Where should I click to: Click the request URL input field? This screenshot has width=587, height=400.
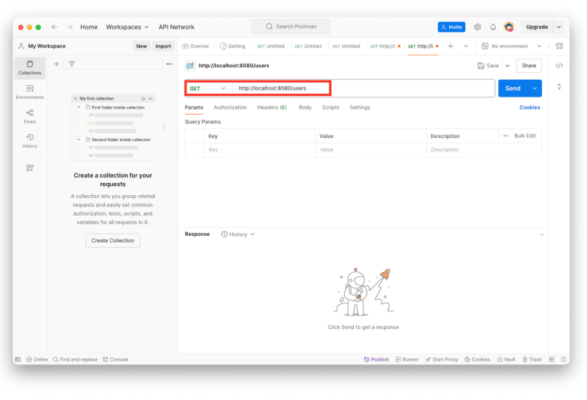pyautogui.click(x=364, y=88)
